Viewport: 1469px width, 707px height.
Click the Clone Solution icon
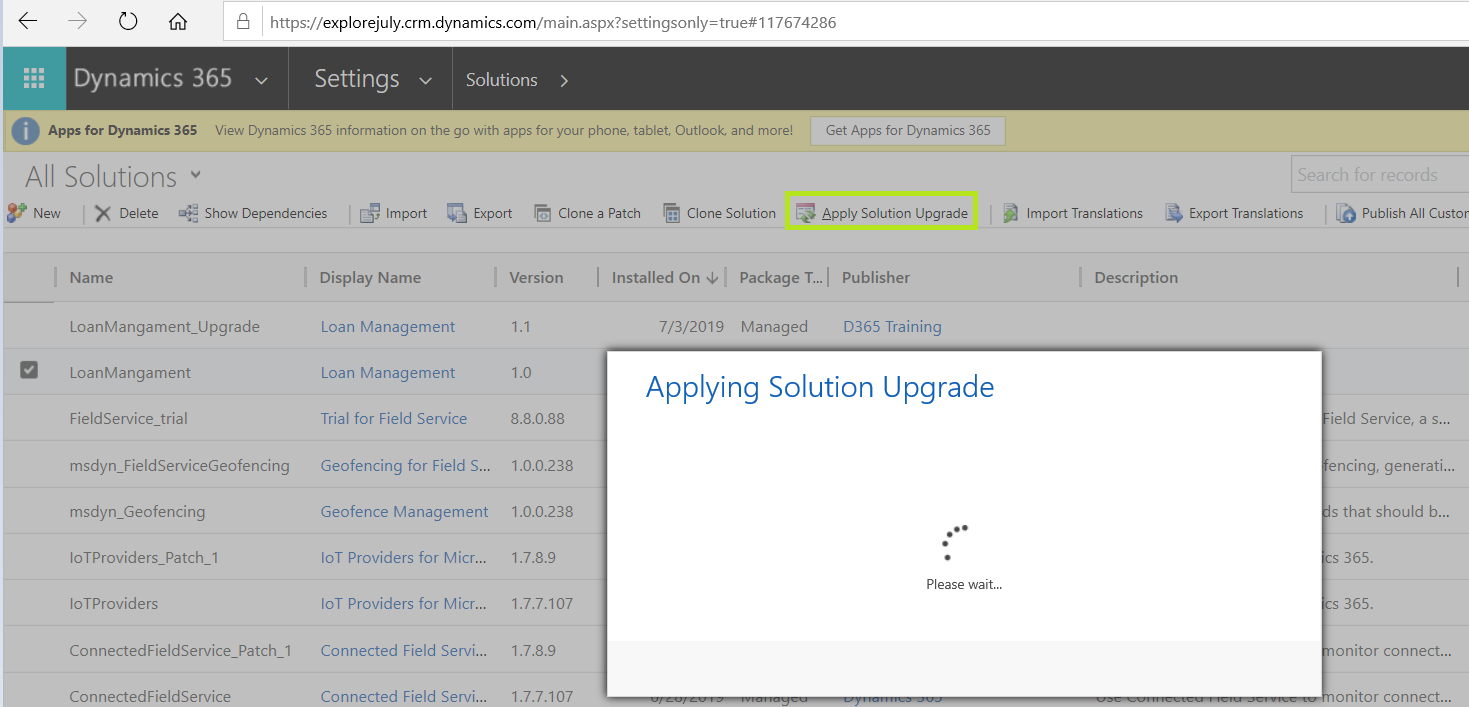pos(672,213)
